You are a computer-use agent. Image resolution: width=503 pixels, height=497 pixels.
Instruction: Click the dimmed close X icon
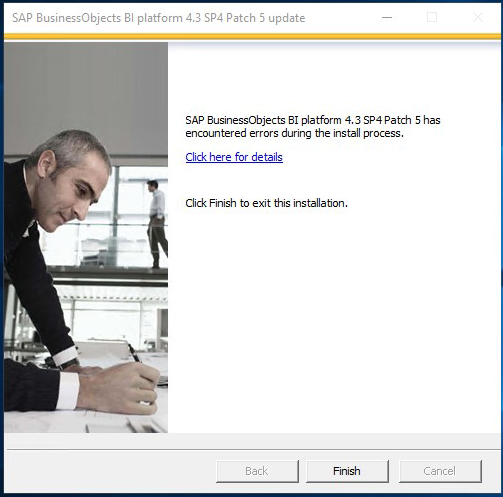click(478, 17)
